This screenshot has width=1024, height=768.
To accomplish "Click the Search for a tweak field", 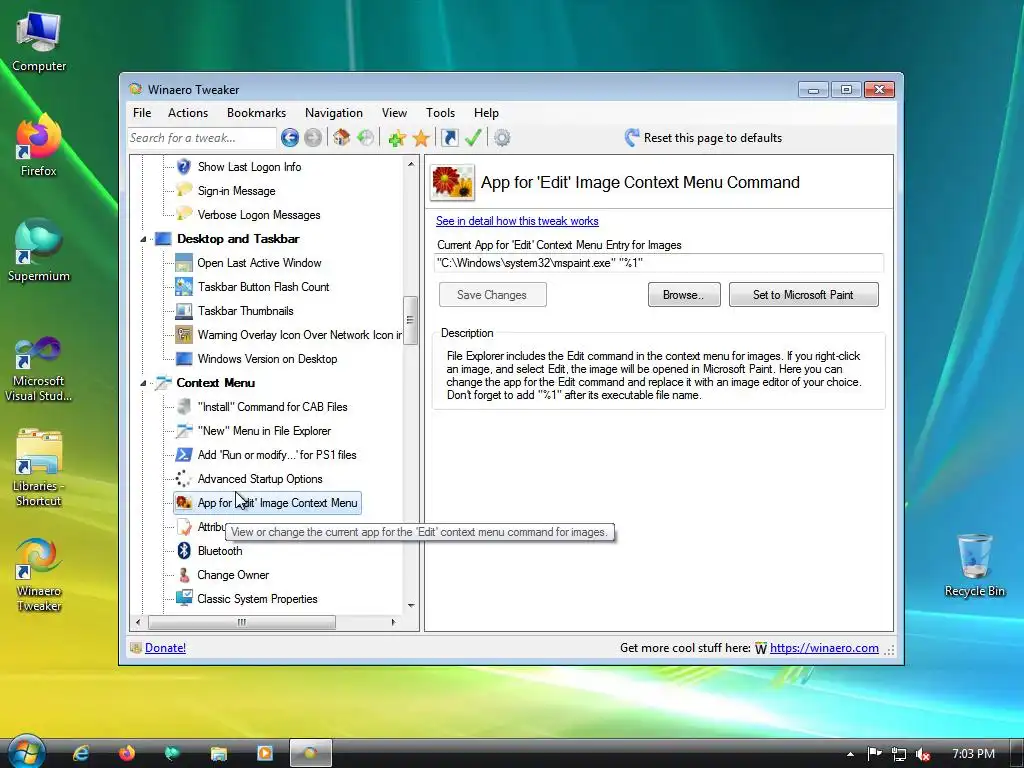I will click(x=202, y=138).
